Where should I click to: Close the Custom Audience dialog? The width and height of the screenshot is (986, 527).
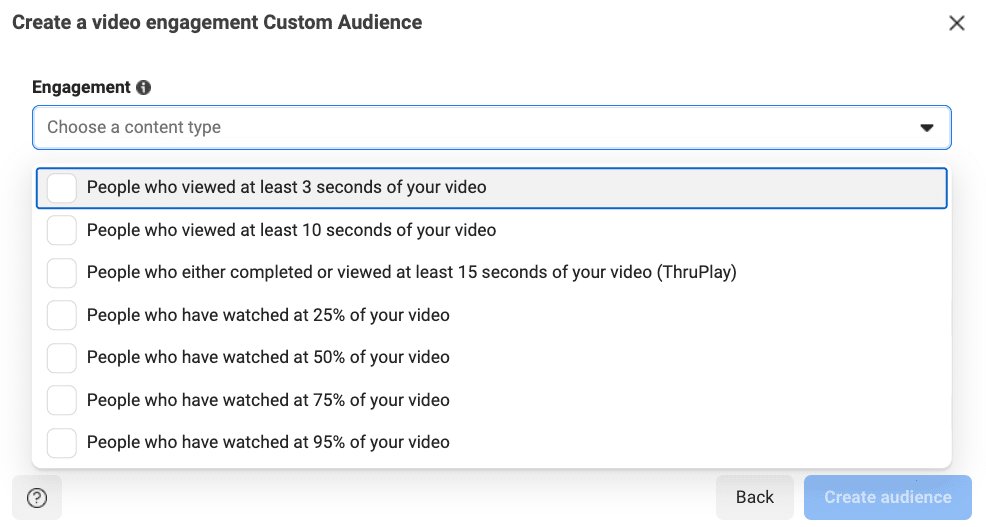[956, 23]
